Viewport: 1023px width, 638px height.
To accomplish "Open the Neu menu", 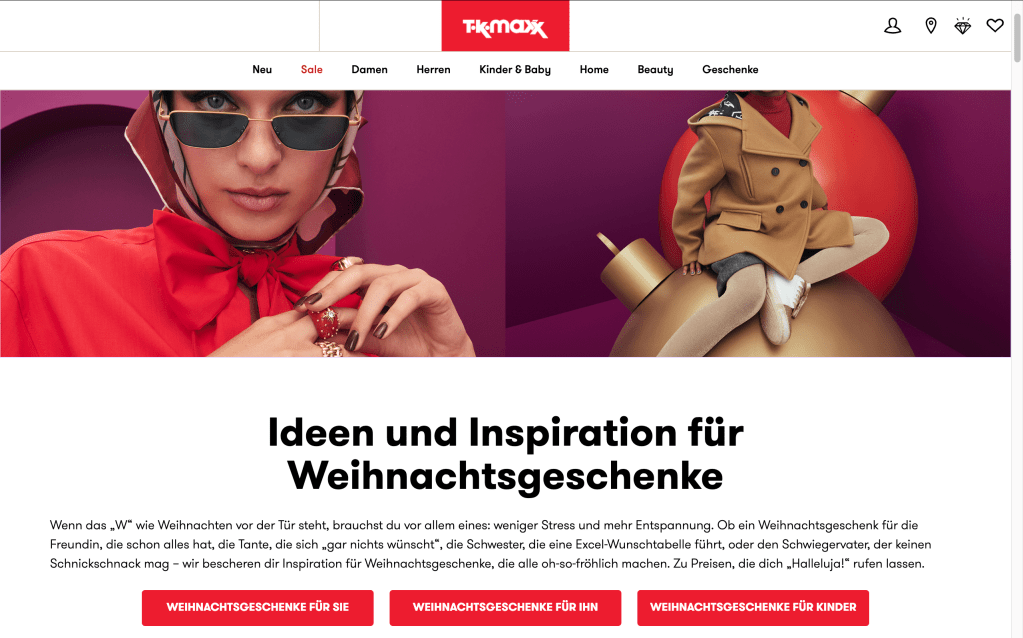I will [x=262, y=70].
